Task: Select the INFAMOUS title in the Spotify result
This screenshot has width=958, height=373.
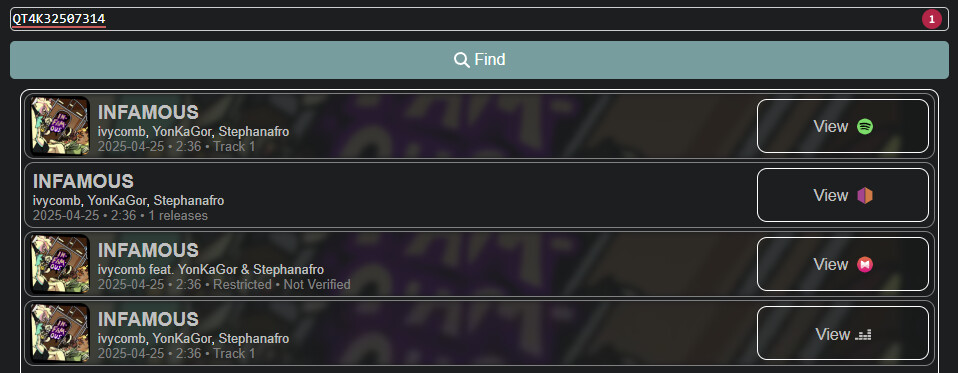Action: [148, 112]
